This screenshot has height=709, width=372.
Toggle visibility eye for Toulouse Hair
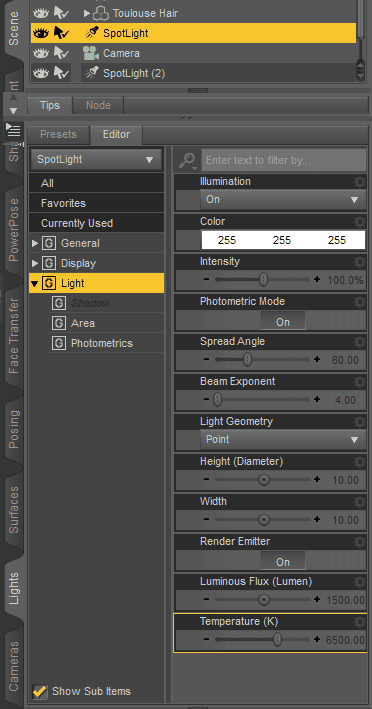41,13
